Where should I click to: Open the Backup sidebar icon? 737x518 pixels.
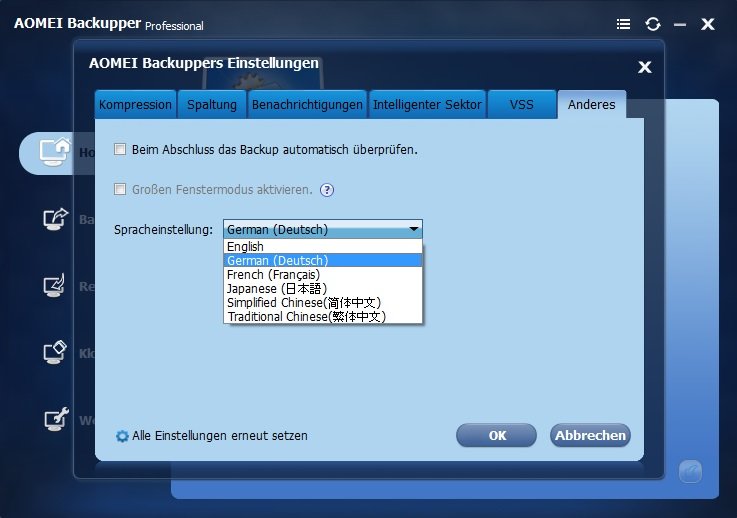coord(55,219)
